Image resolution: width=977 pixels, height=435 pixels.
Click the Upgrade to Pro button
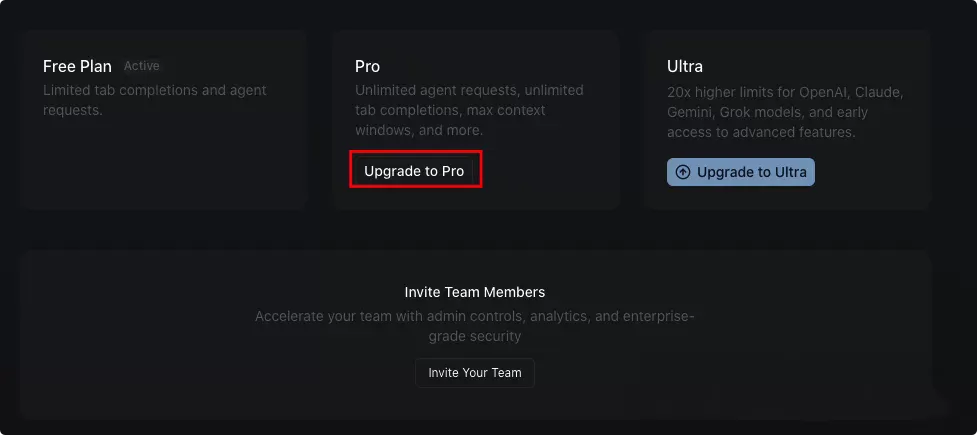coord(414,171)
